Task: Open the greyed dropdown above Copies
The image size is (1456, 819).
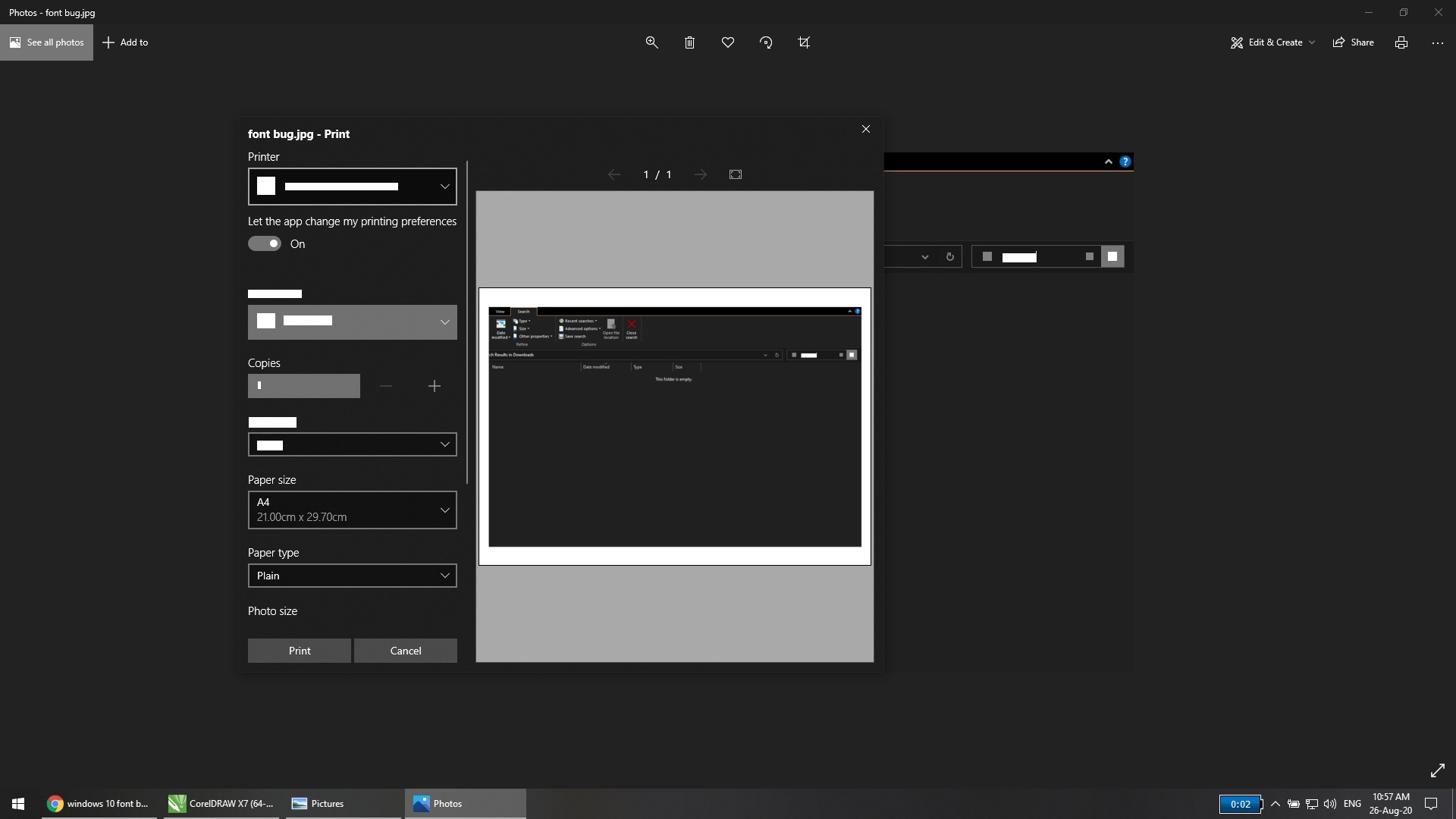Action: tap(353, 322)
